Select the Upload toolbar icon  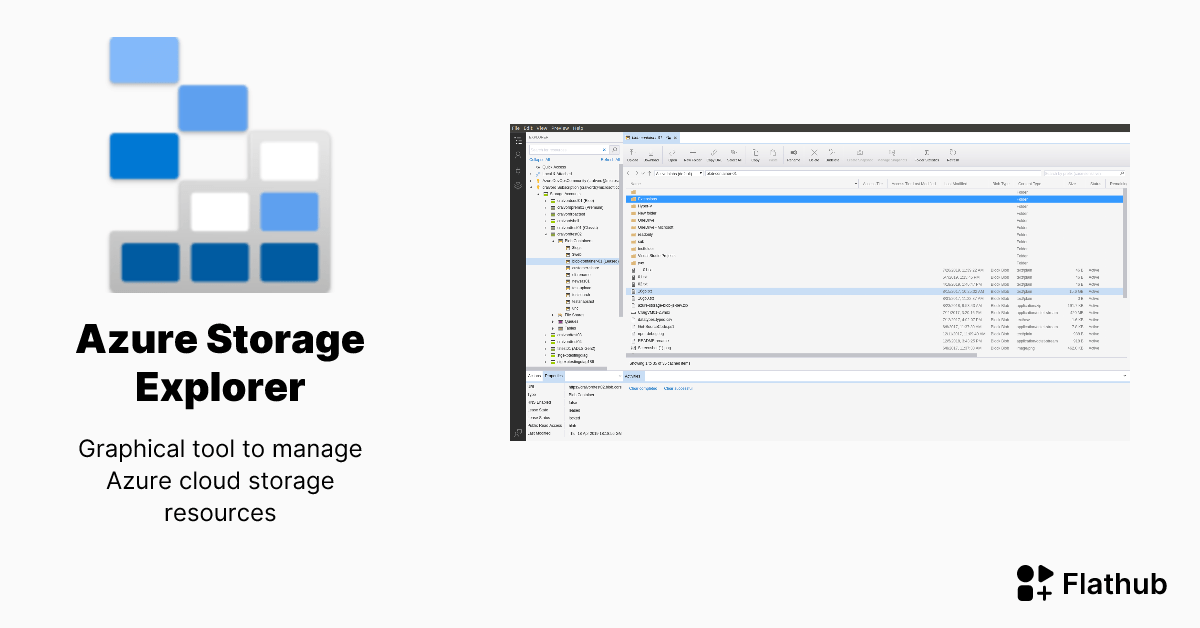point(631,155)
